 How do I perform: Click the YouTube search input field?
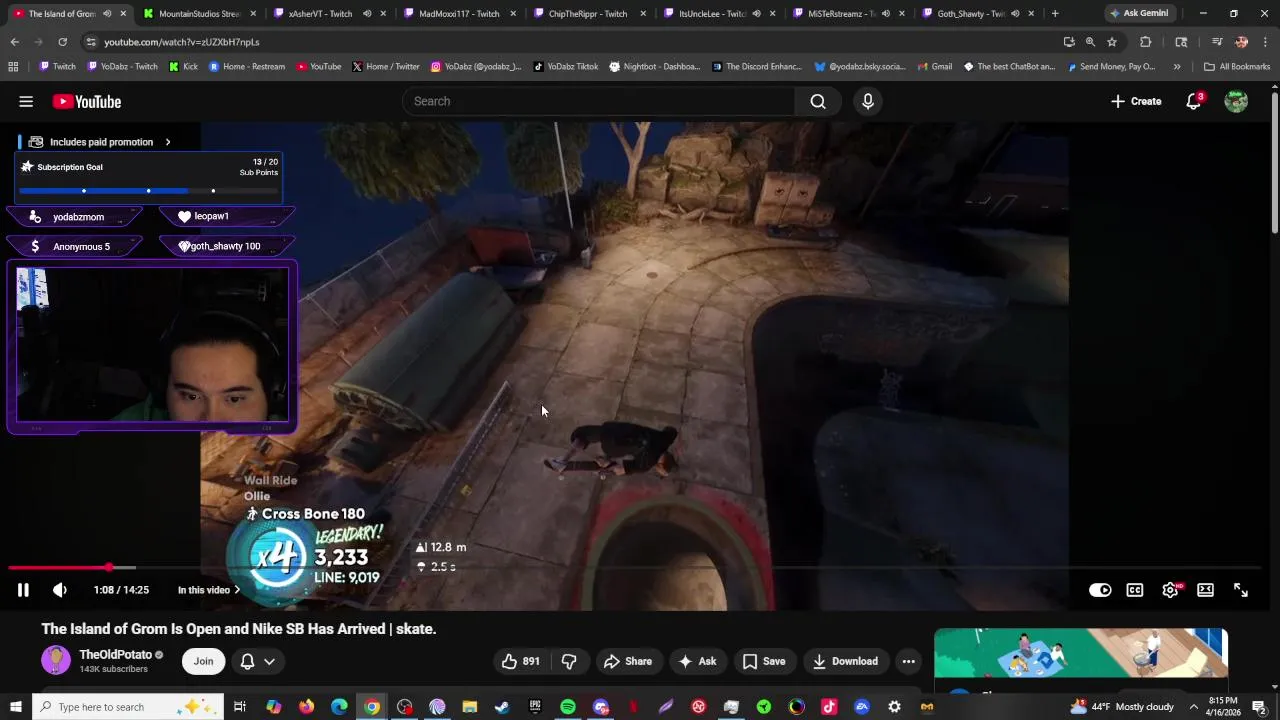pos(599,101)
